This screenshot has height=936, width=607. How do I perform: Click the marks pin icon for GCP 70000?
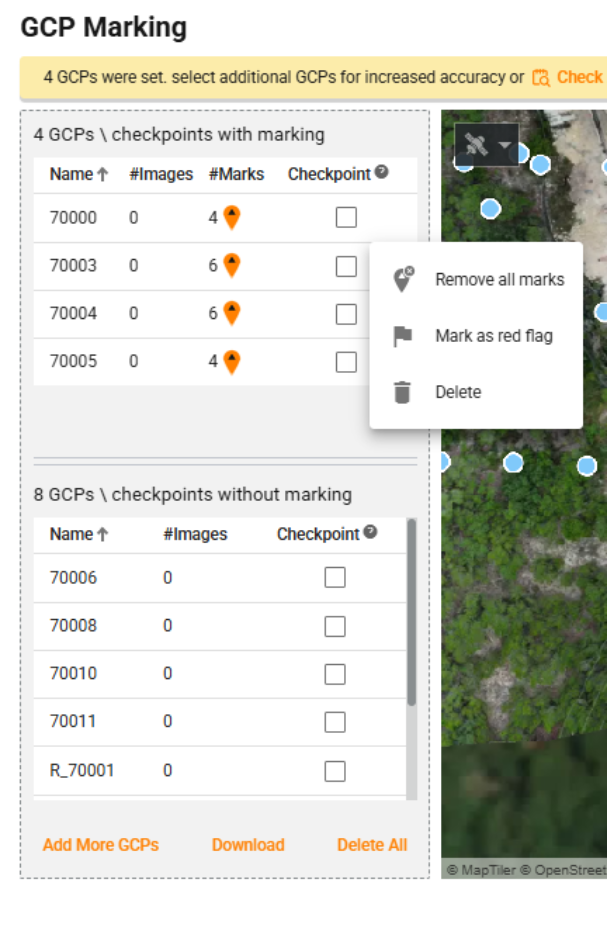[x=231, y=217]
